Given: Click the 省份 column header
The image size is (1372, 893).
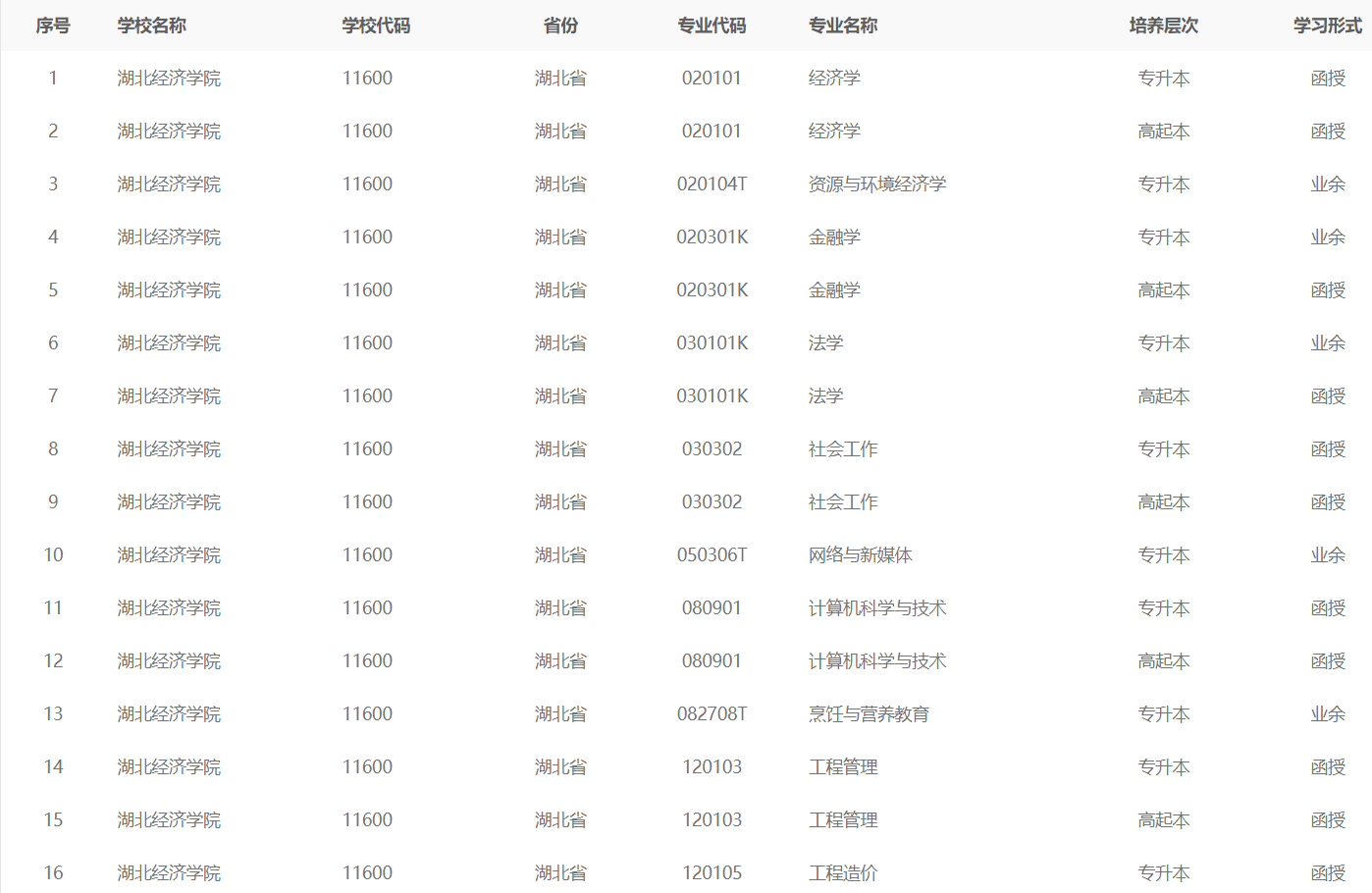Looking at the screenshot, I should pyautogui.click(x=560, y=26).
